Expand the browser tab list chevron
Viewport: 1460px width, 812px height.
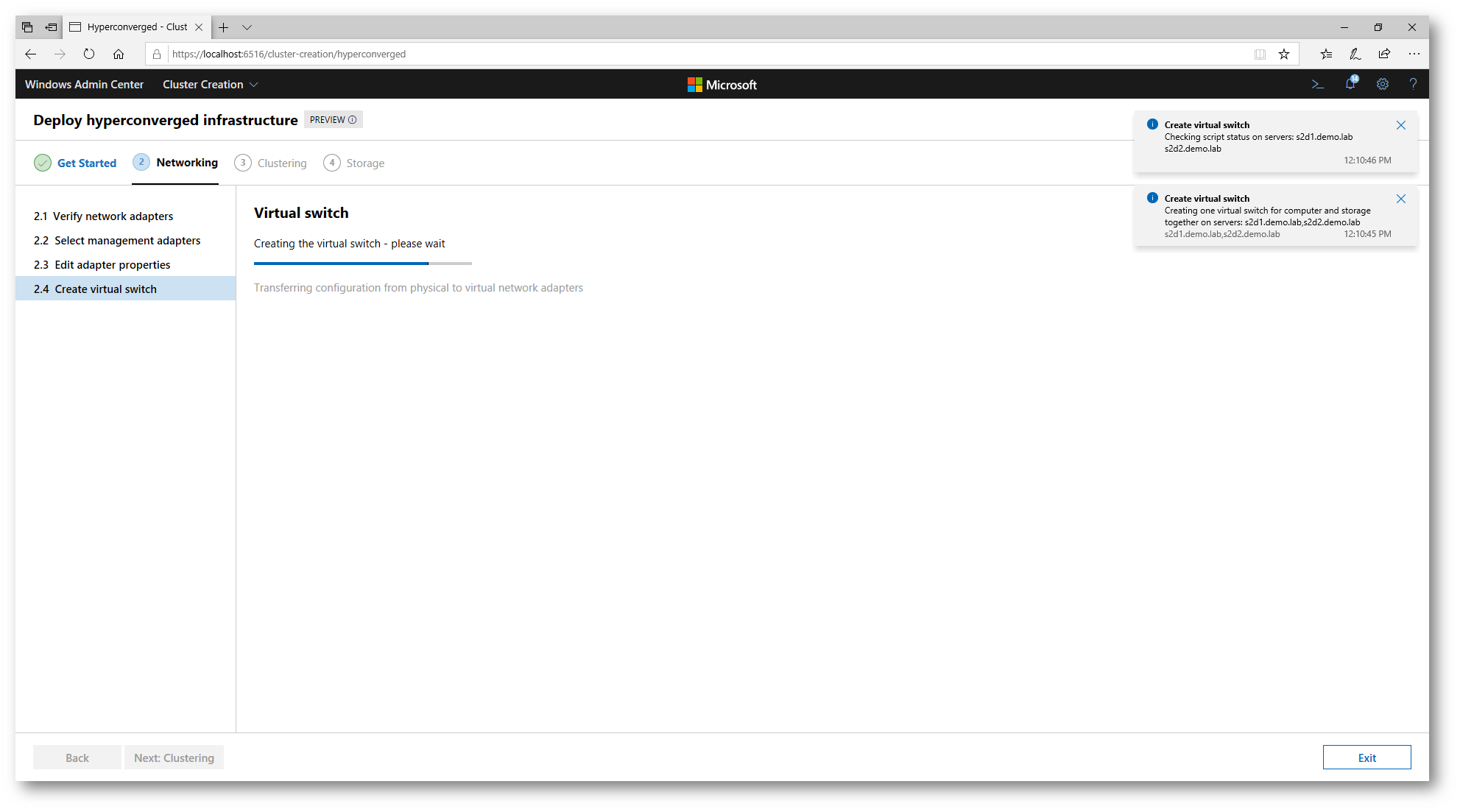247,27
